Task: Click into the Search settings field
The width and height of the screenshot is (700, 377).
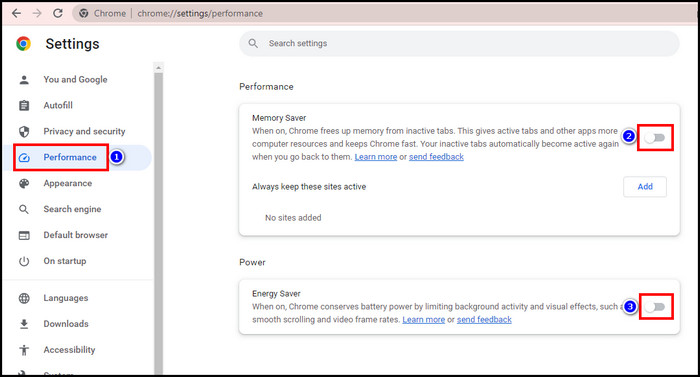Action: [x=459, y=43]
